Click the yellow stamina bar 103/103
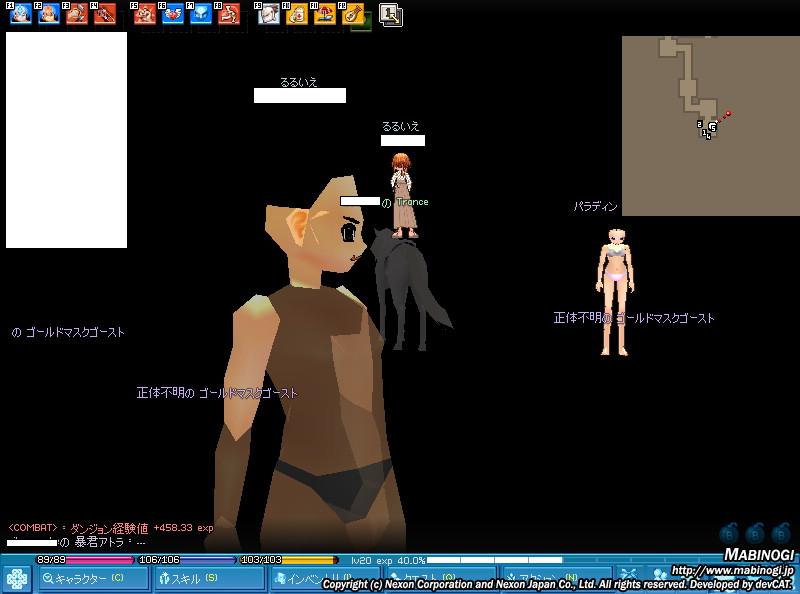 pyautogui.click(x=289, y=560)
